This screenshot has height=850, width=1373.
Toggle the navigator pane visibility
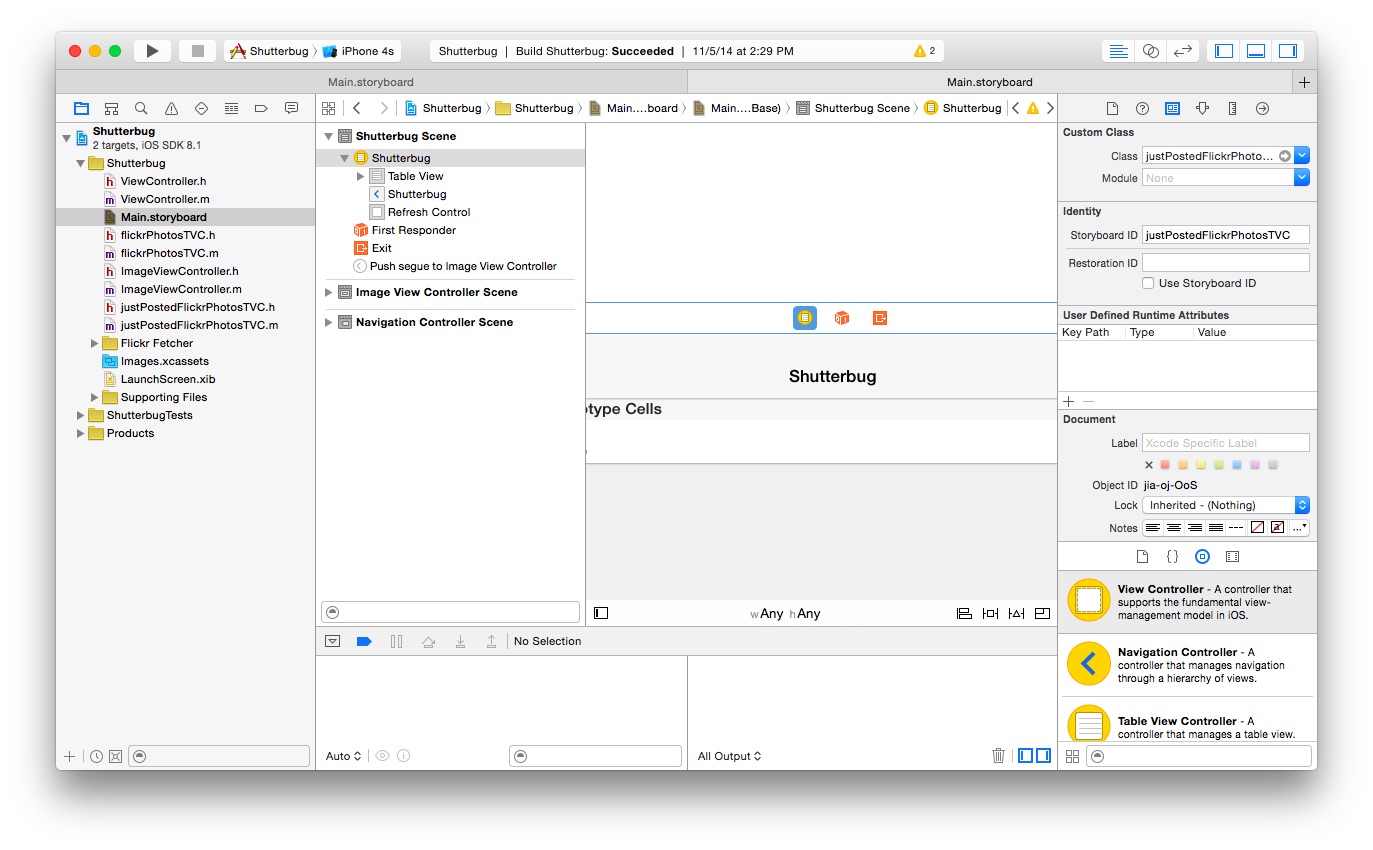(1224, 51)
